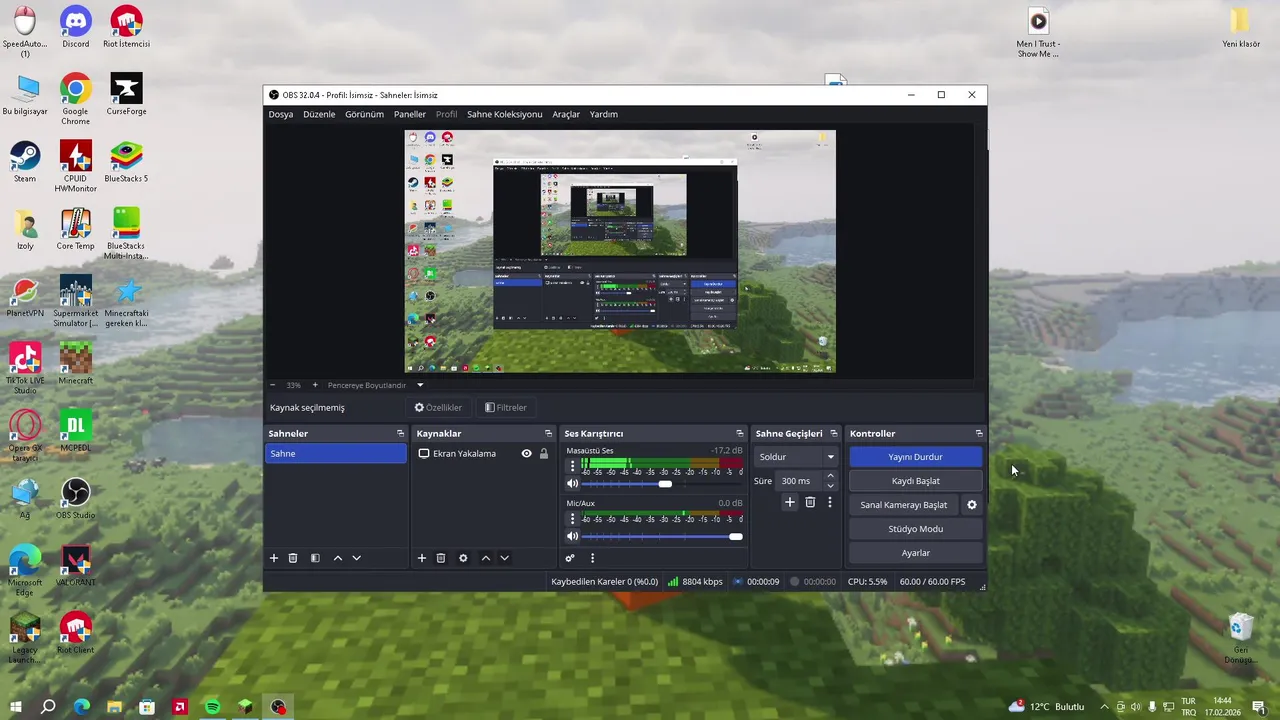Open the OBS Studio desktop shortcut
The width and height of the screenshot is (1280, 720).
(x=75, y=498)
